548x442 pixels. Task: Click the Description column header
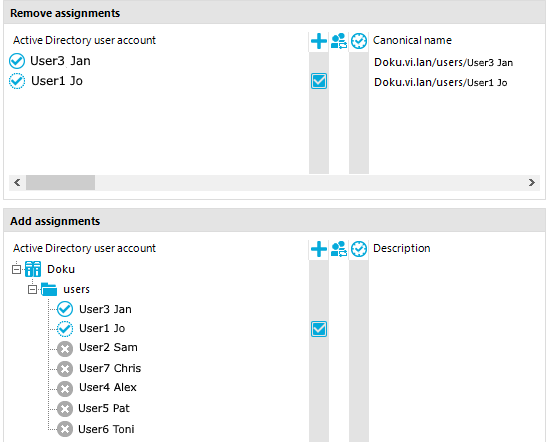[402, 248]
